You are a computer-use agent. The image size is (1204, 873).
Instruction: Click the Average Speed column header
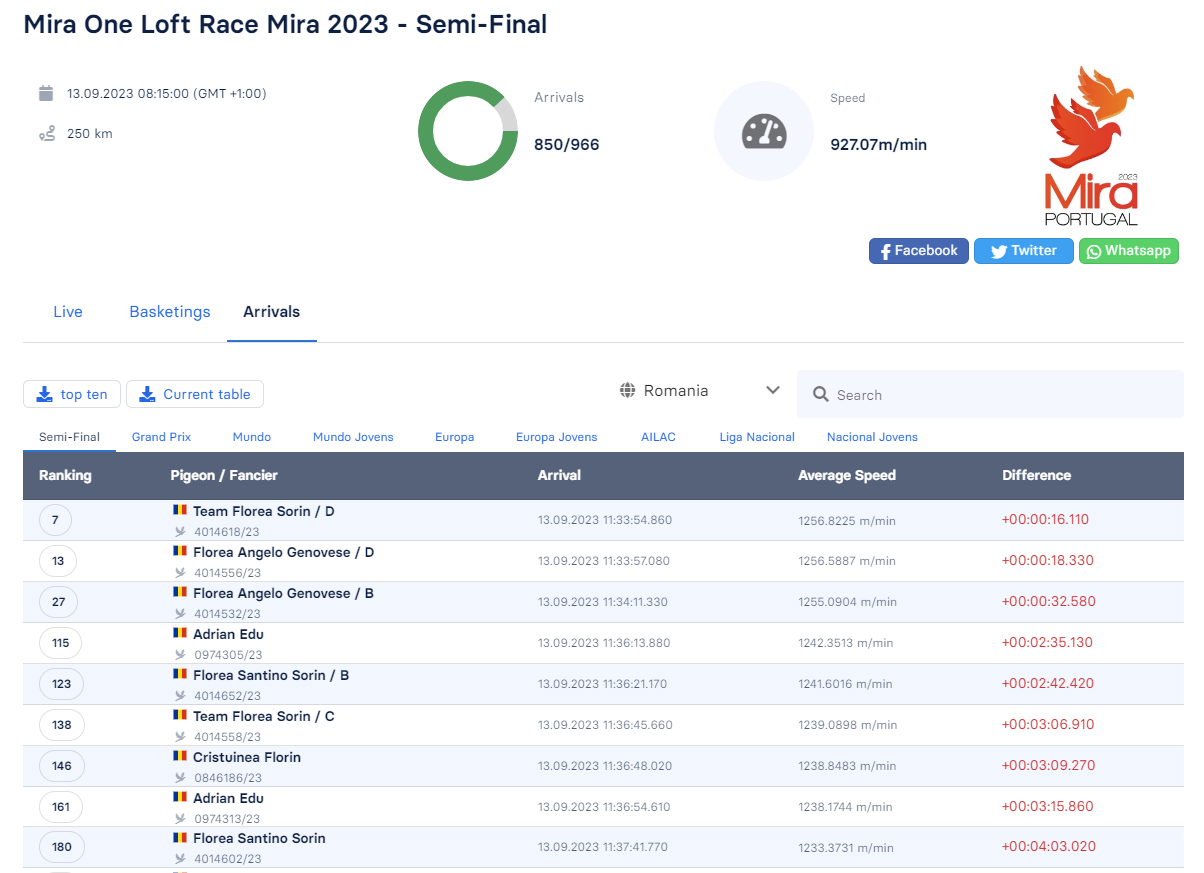click(847, 475)
